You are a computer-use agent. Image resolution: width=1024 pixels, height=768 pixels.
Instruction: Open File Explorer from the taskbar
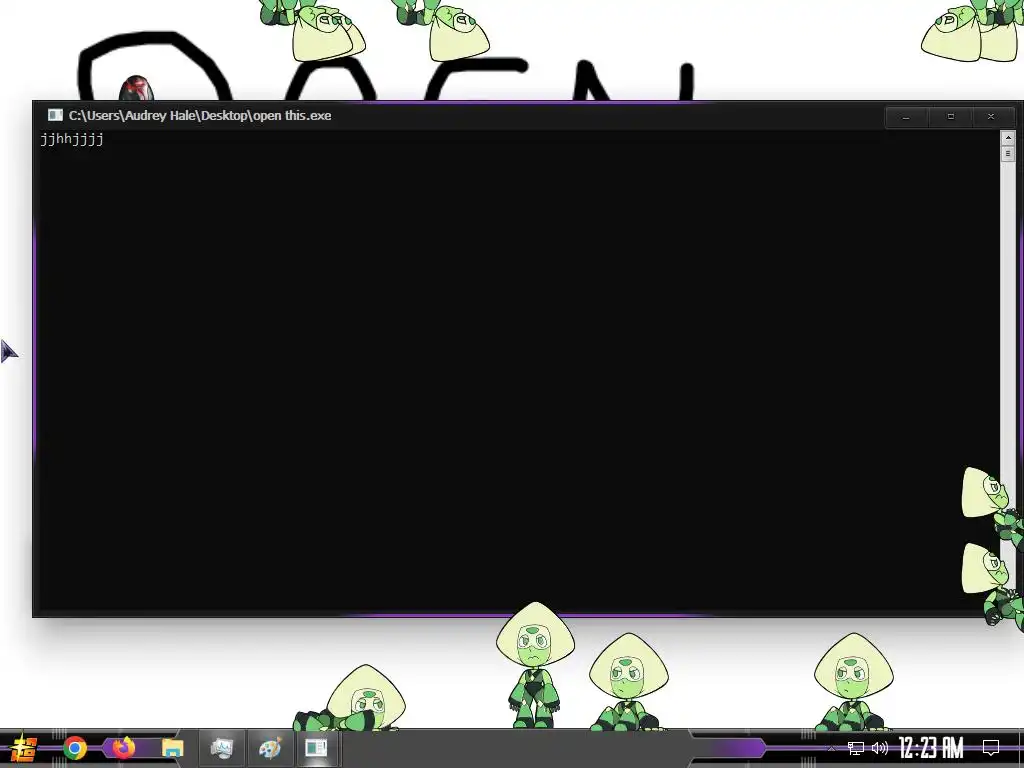point(172,748)
